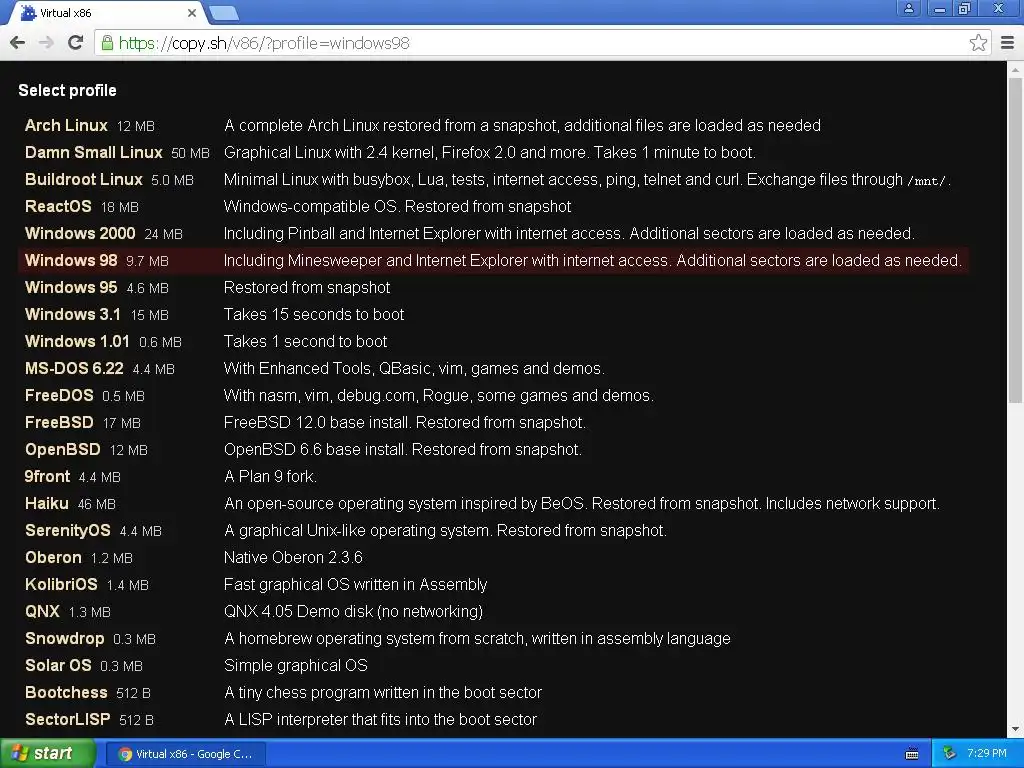Select the KolibriOS profile
Image resolution: width=1024 pixels, height=768 pixels.
click(x=61, y=584)
